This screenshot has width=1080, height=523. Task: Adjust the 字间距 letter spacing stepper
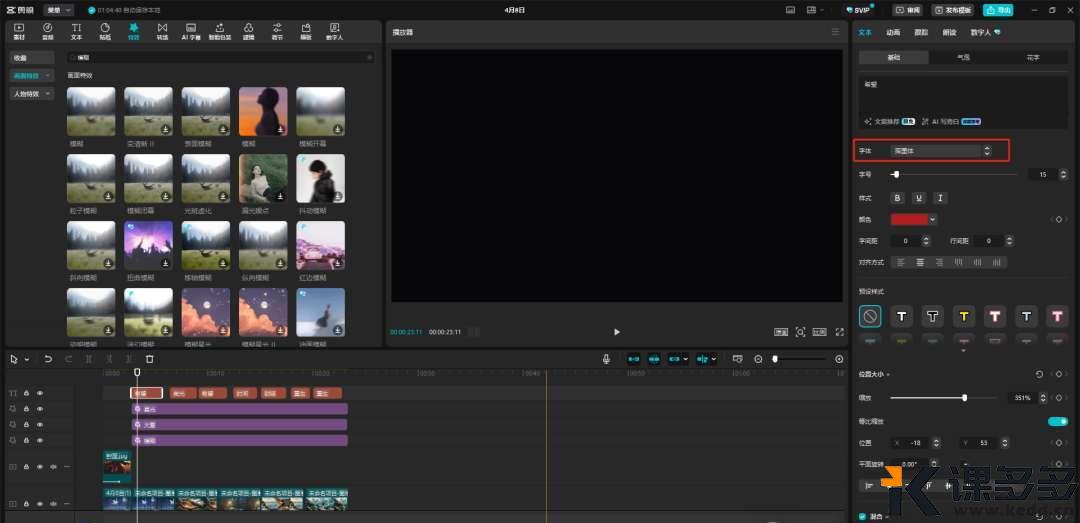tap(926, 241)
